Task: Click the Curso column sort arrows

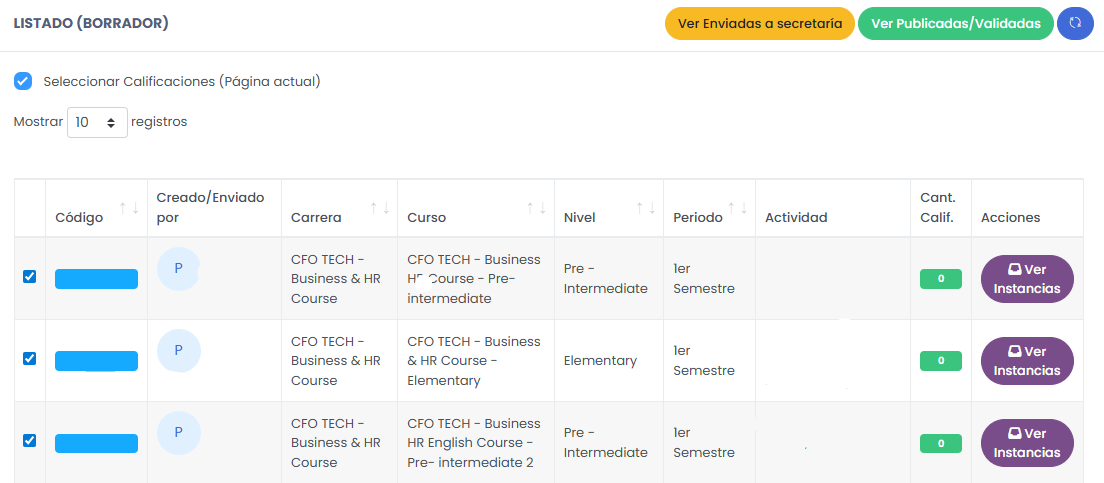Action: [536, 208]
